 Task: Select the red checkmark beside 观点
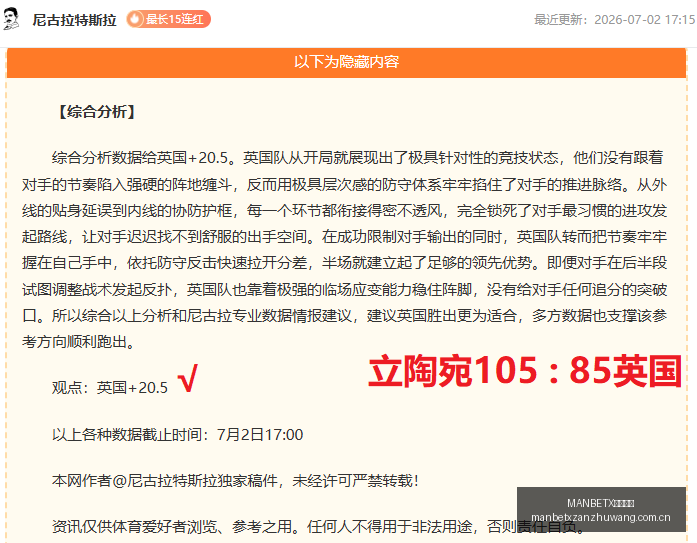tap(188, 378)
